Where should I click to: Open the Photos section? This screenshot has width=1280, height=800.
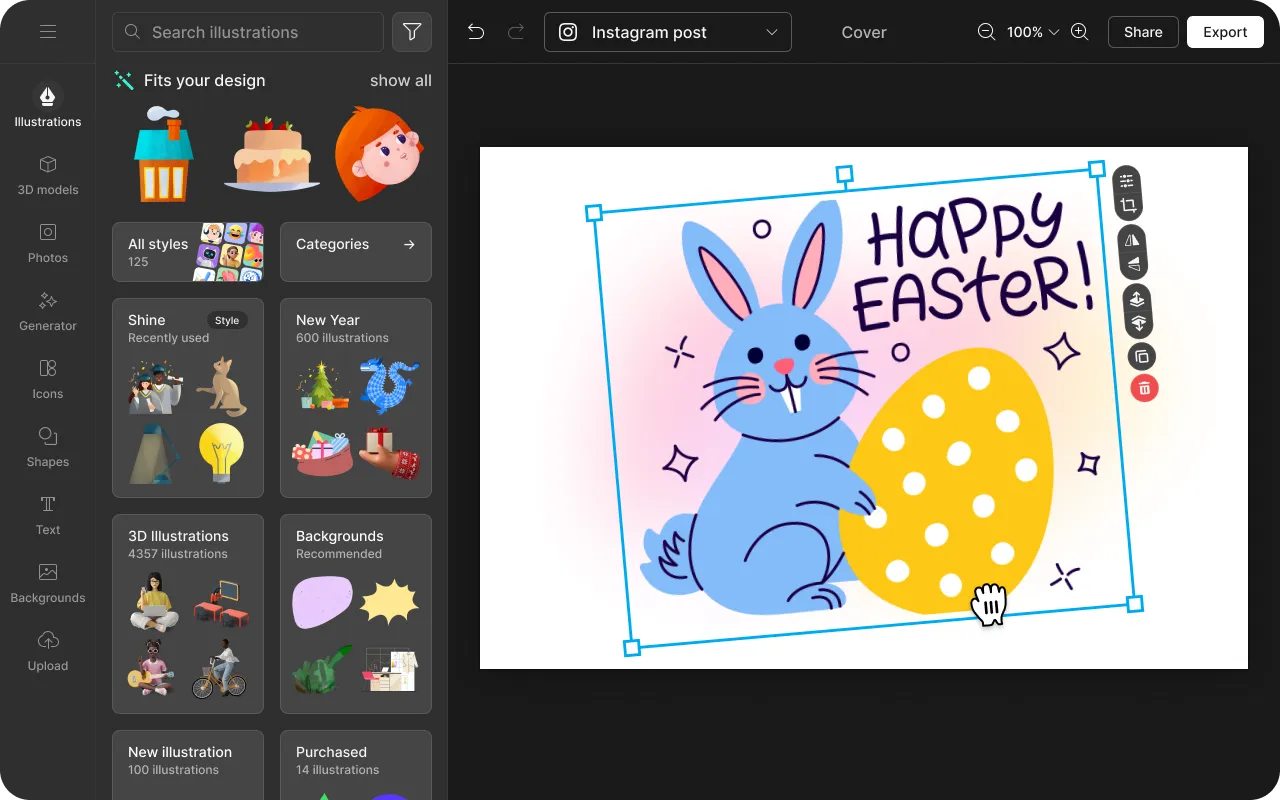tap(47, 242)
